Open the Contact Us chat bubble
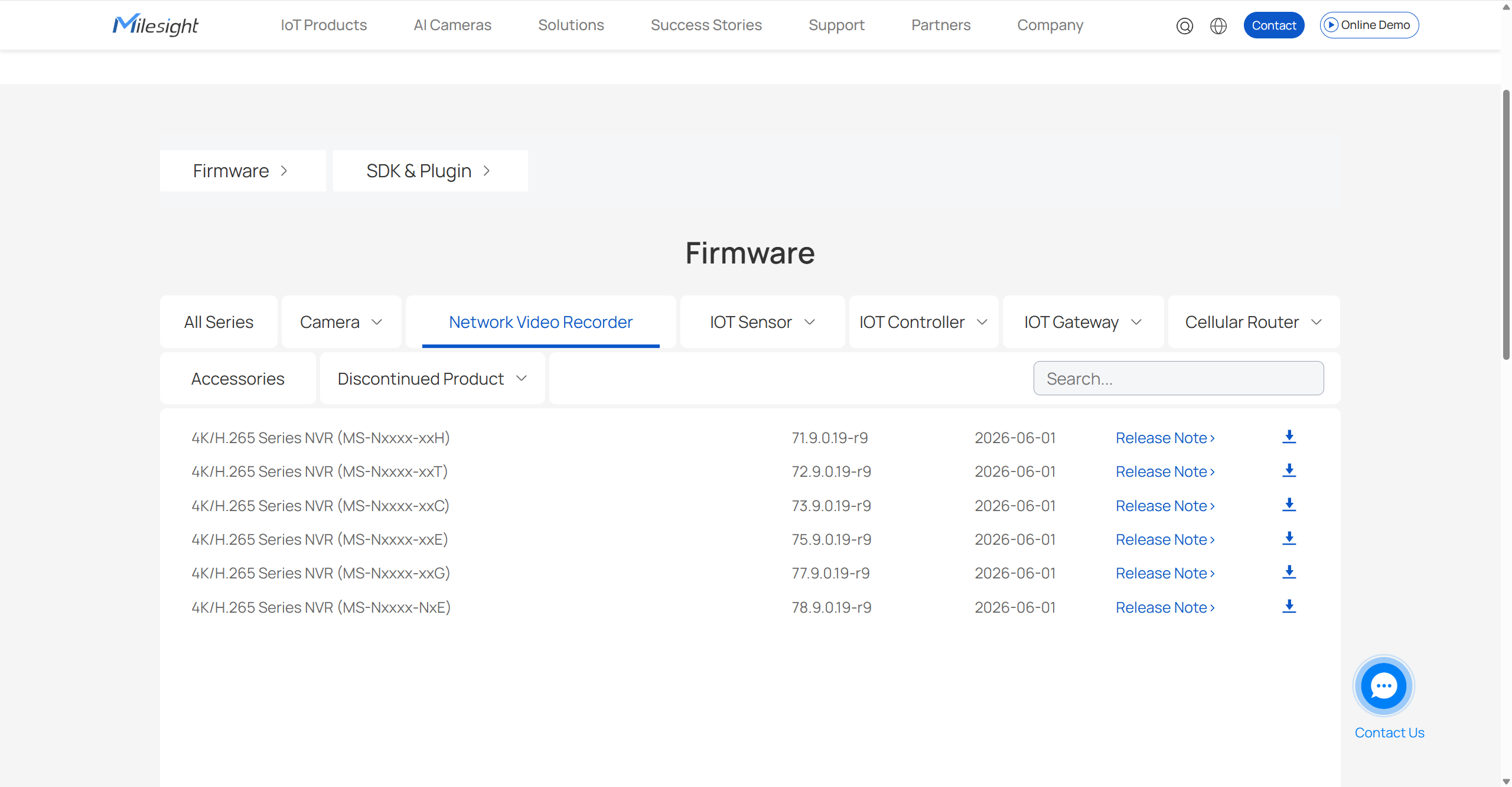Screen dimensions: 1512x787 pyautogui.click(x=1383, y=686)
